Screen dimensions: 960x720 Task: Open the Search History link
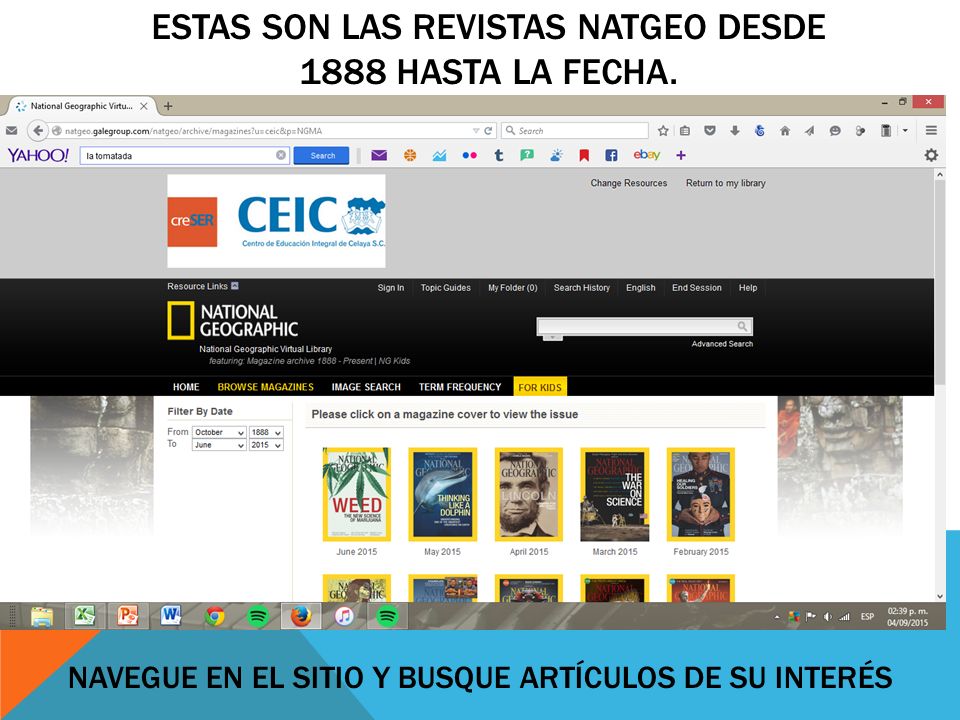click(582, 288)
